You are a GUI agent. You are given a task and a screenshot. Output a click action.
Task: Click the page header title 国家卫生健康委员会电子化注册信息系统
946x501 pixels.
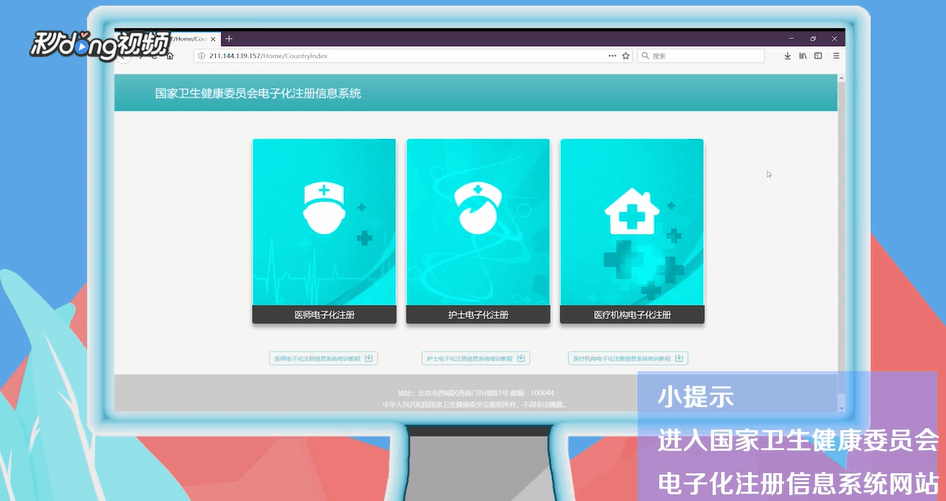(258, 94)
